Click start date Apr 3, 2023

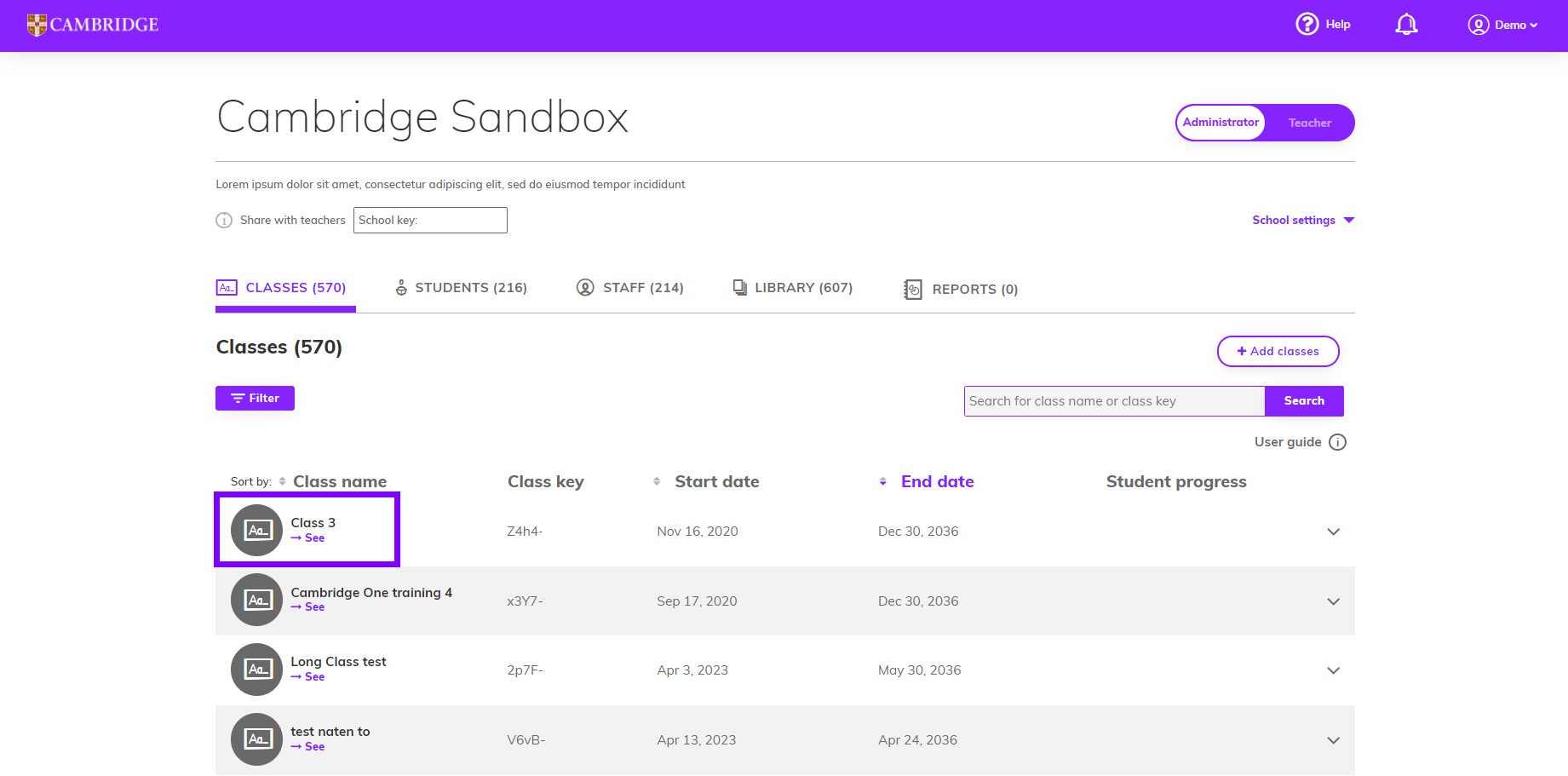point(692,670)
